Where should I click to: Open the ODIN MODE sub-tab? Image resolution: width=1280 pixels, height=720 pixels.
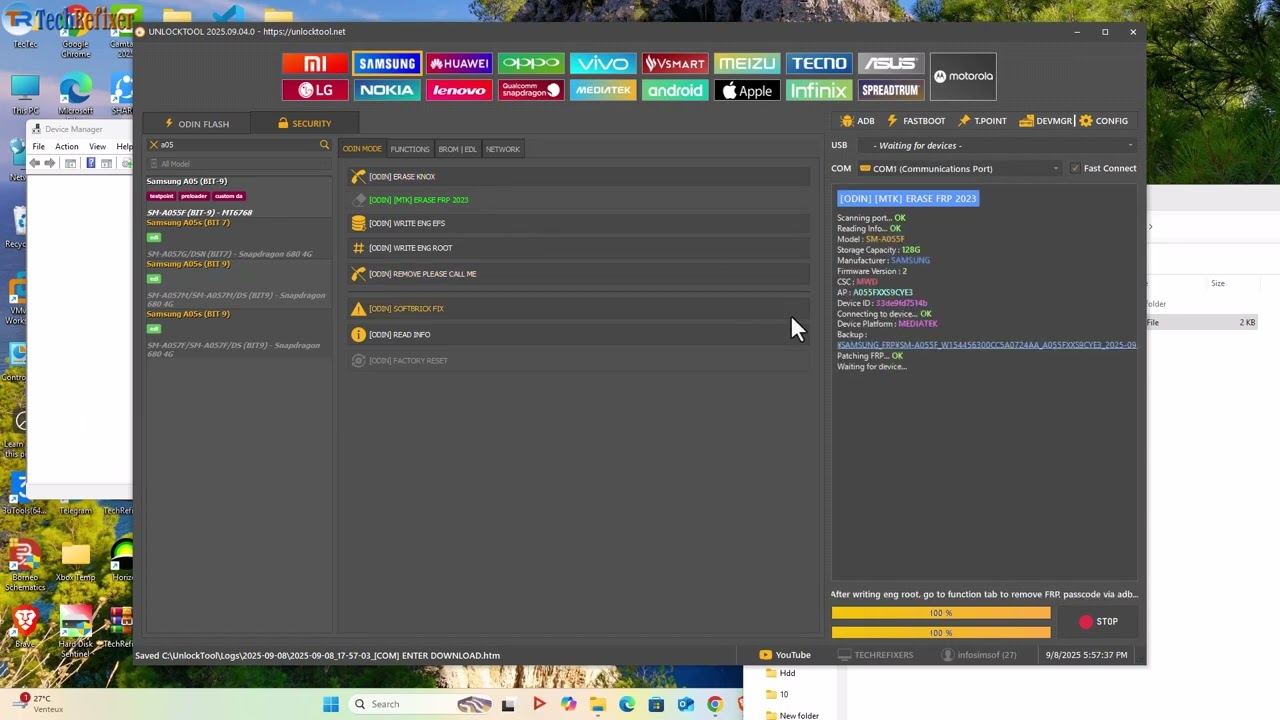pyautogui.click(x=362, y=149)
